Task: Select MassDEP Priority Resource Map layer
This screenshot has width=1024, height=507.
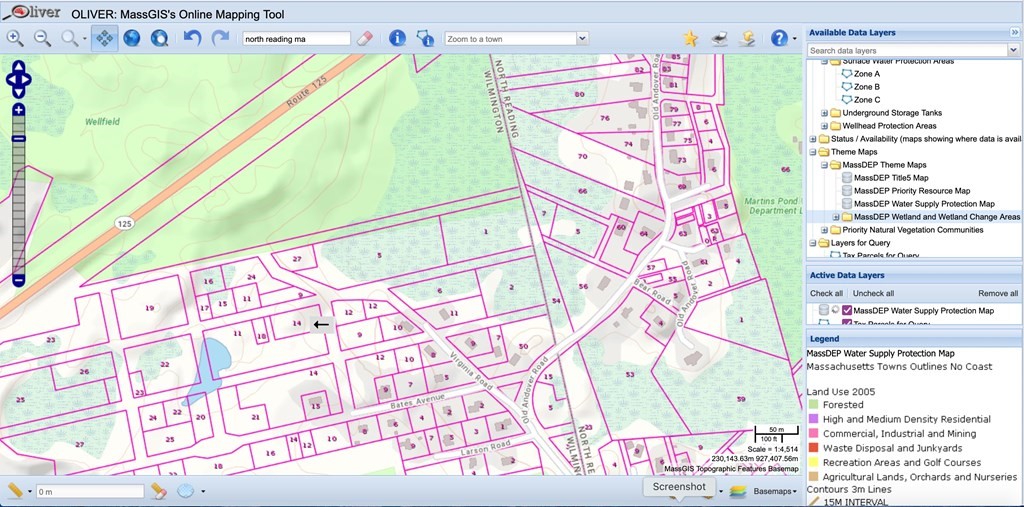Action: (x=912, y=191)
